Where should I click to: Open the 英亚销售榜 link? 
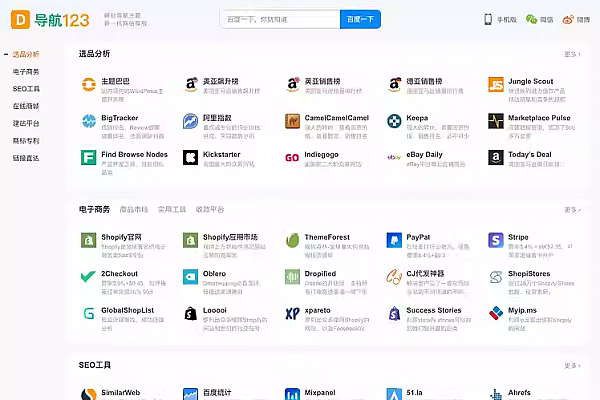pyautogui.click(x=322, y=81)
